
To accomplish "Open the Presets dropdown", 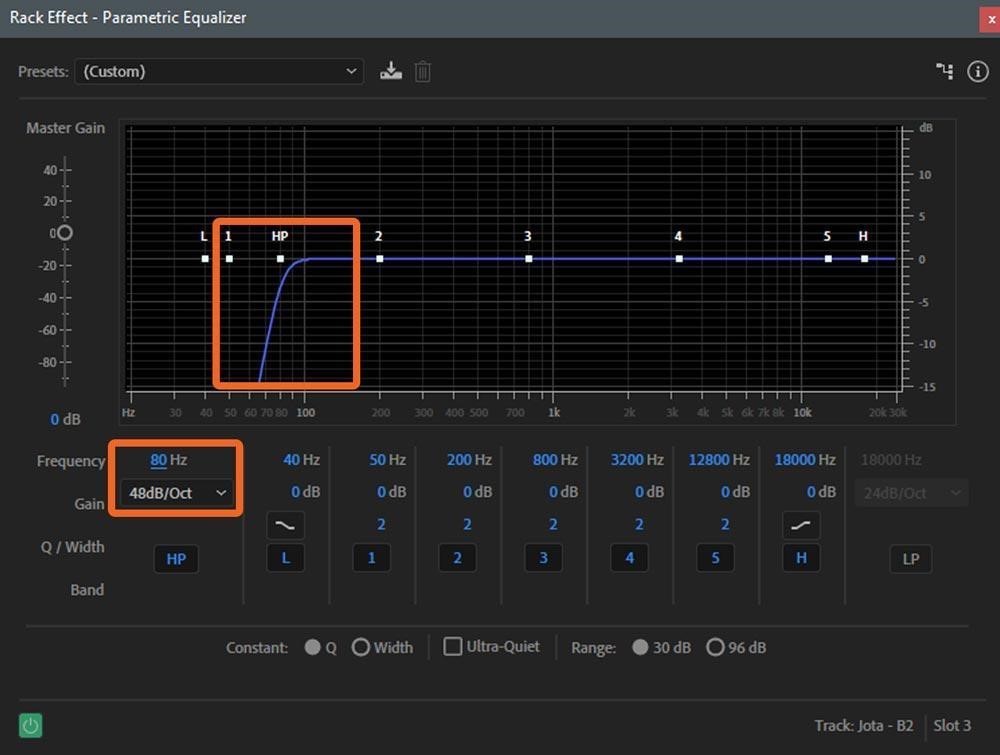I will [x=219, y=71].
